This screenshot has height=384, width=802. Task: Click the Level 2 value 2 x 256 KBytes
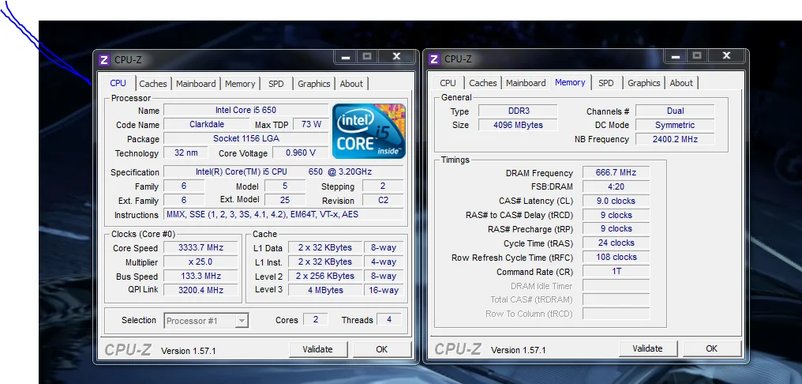(325, 276)
